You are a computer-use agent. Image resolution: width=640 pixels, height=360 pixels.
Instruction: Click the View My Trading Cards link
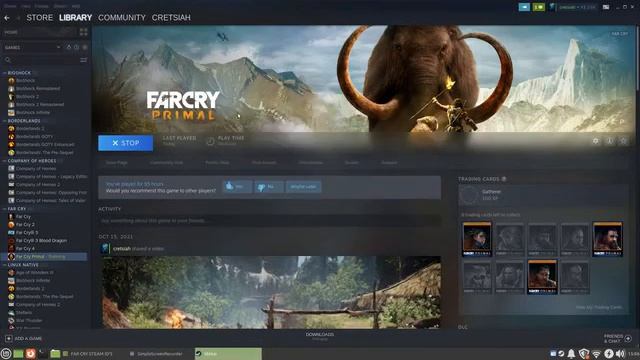(x=599, y=307)
